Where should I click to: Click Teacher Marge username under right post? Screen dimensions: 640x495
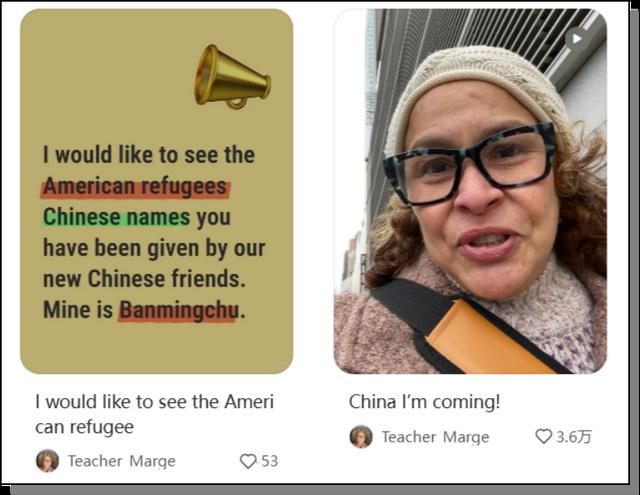pyautogui.click(x=436, y=437)
